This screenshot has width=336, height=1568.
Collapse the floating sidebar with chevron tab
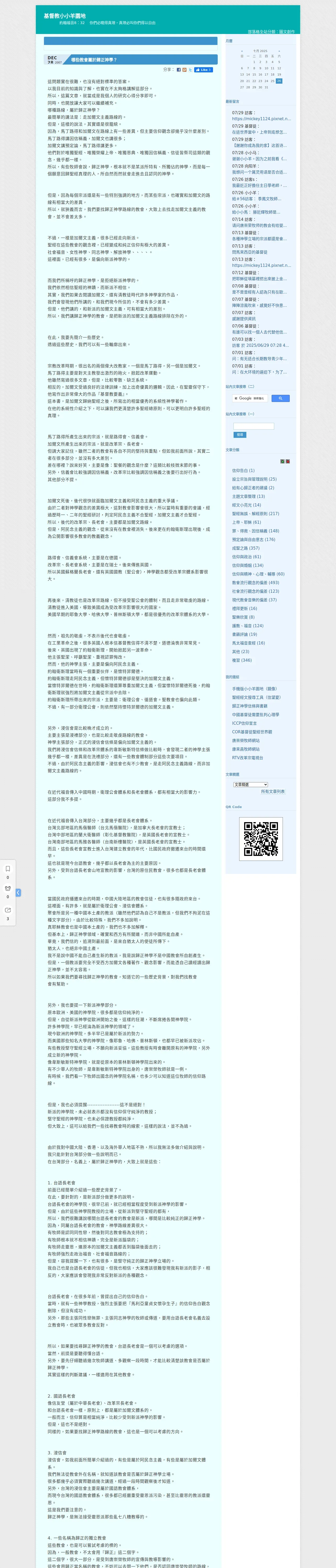pos(18,892)
